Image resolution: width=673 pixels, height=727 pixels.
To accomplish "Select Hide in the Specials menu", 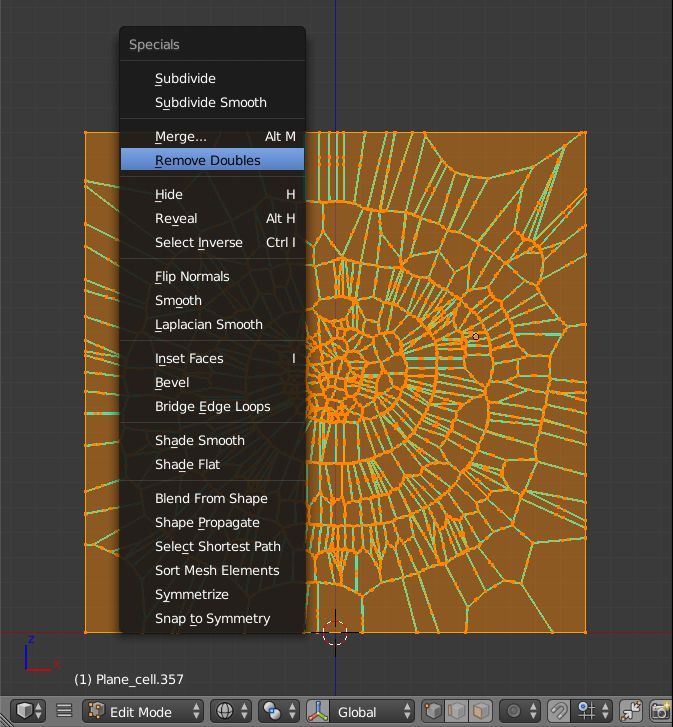I will (x=212, y=194).
